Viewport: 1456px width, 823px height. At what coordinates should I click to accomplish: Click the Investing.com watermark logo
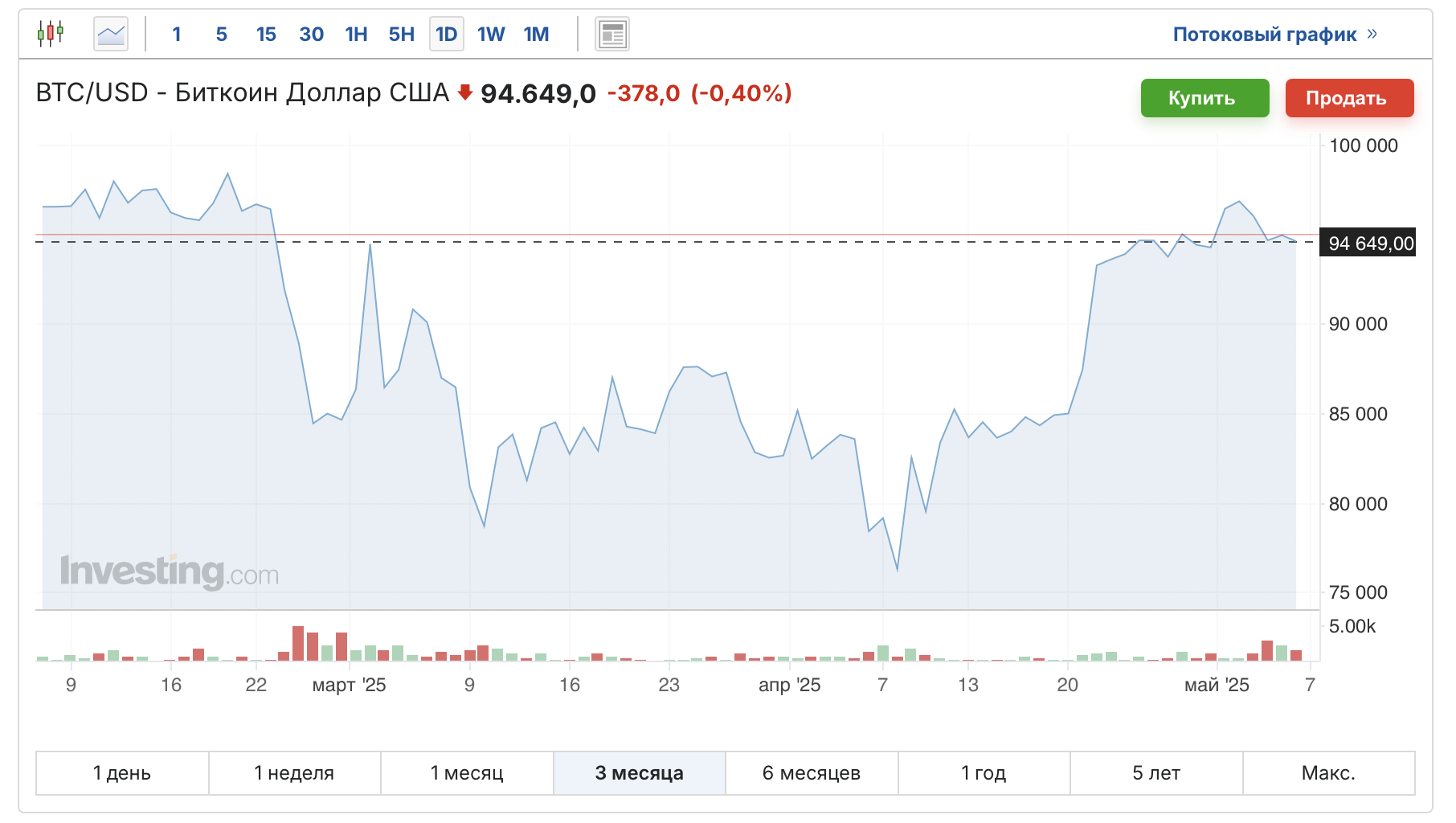(x=170, y=571)
